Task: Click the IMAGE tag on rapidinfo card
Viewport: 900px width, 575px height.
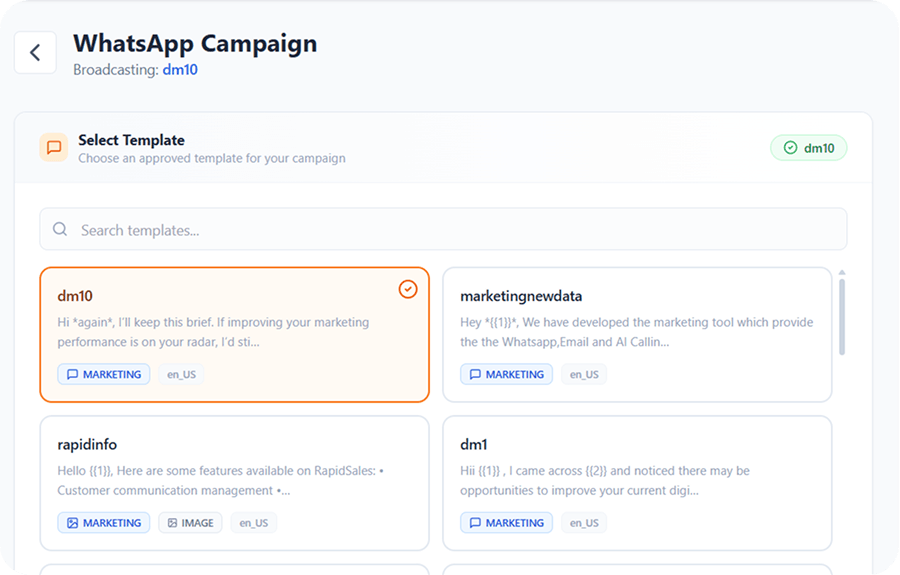Action: click(191, 523)
